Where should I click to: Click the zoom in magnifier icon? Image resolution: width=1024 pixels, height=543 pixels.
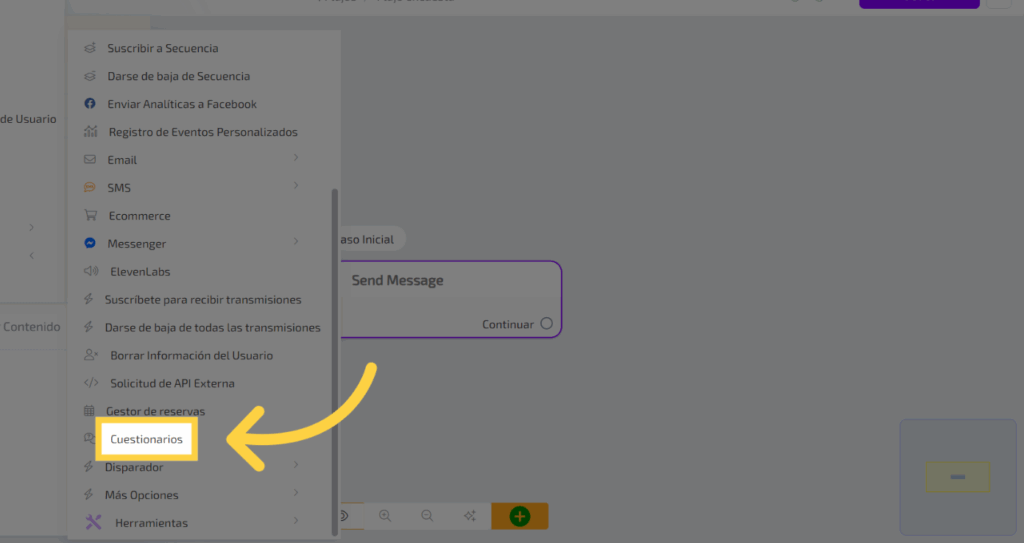click(x=385, y=516)
